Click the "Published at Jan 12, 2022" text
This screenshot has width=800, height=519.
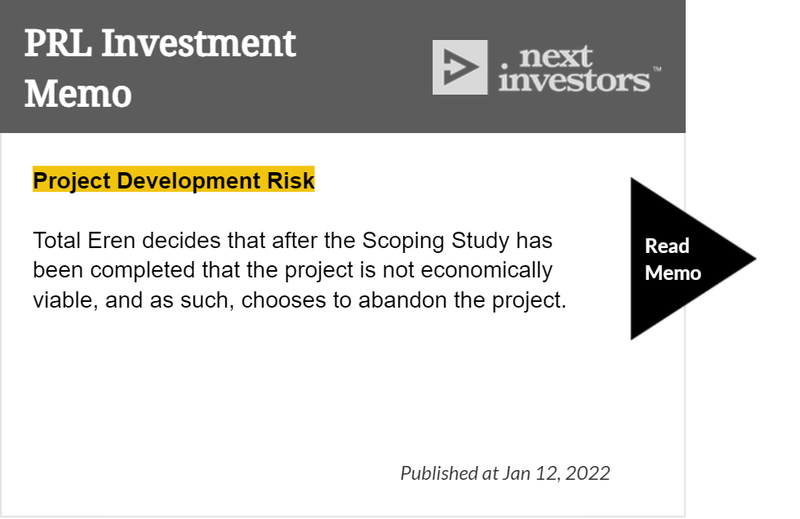pos(505,473)
